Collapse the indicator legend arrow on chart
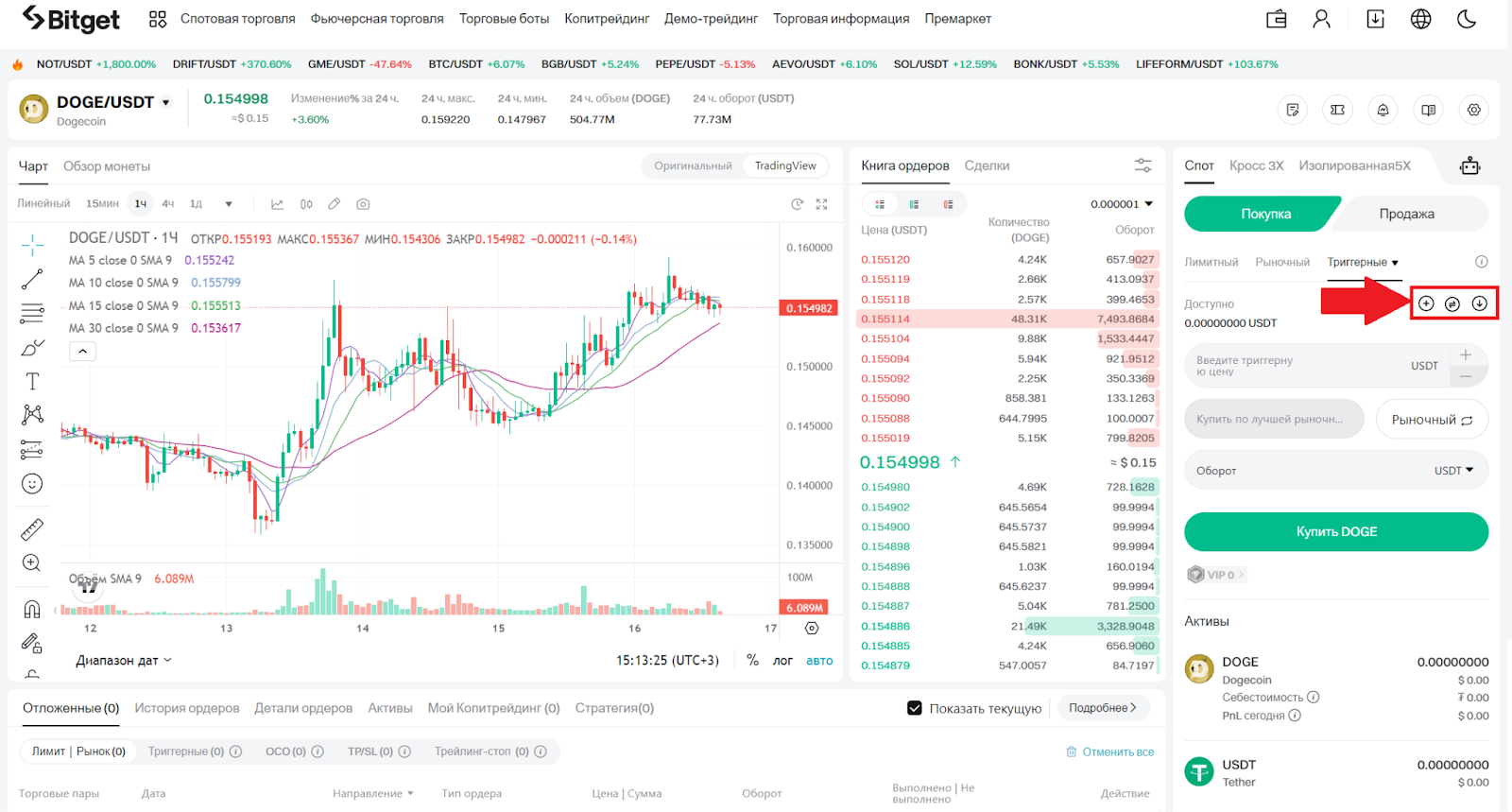1512x812 pixels. tap(82, 352)
